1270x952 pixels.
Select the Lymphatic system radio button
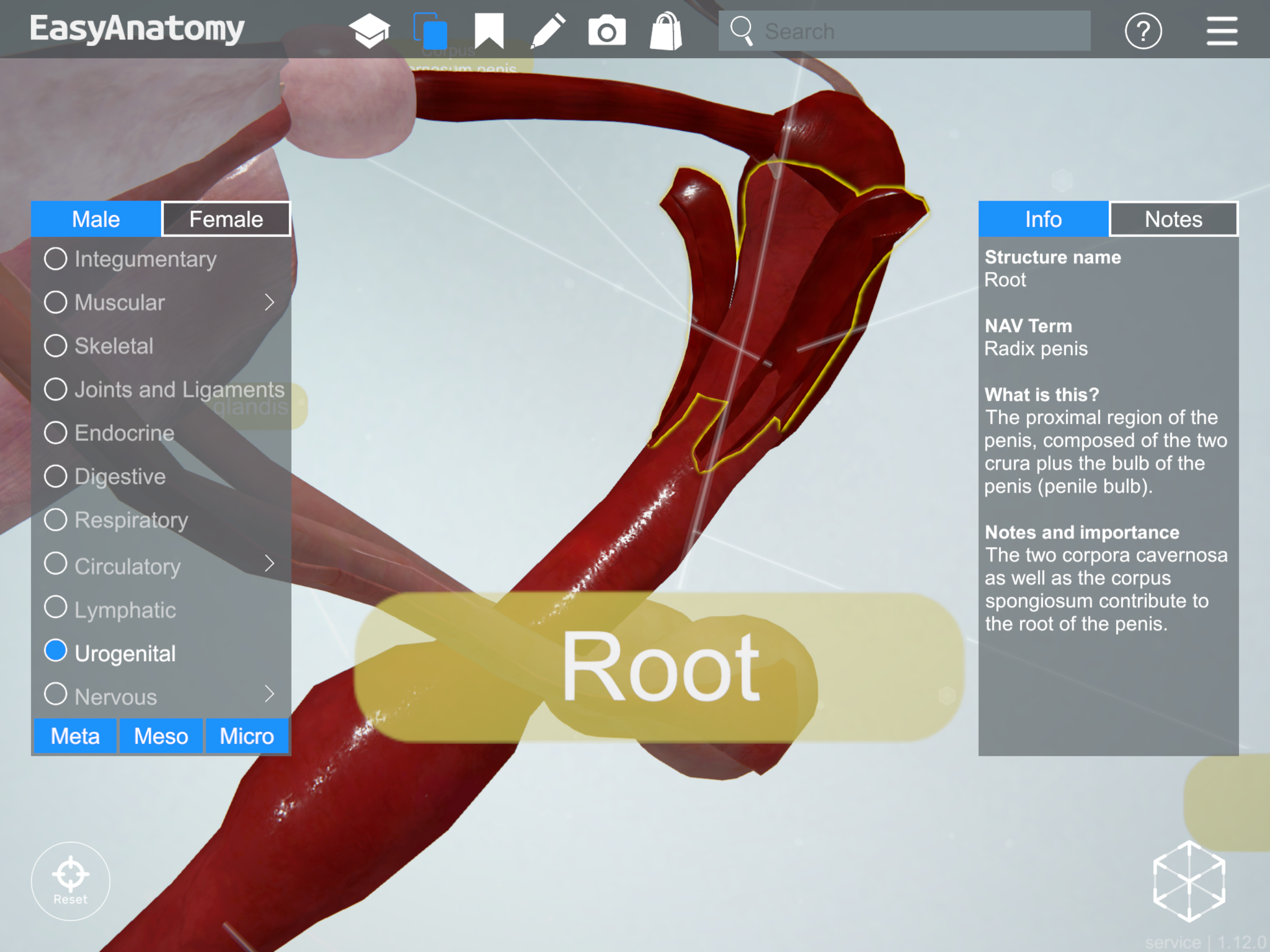(56, 607)
